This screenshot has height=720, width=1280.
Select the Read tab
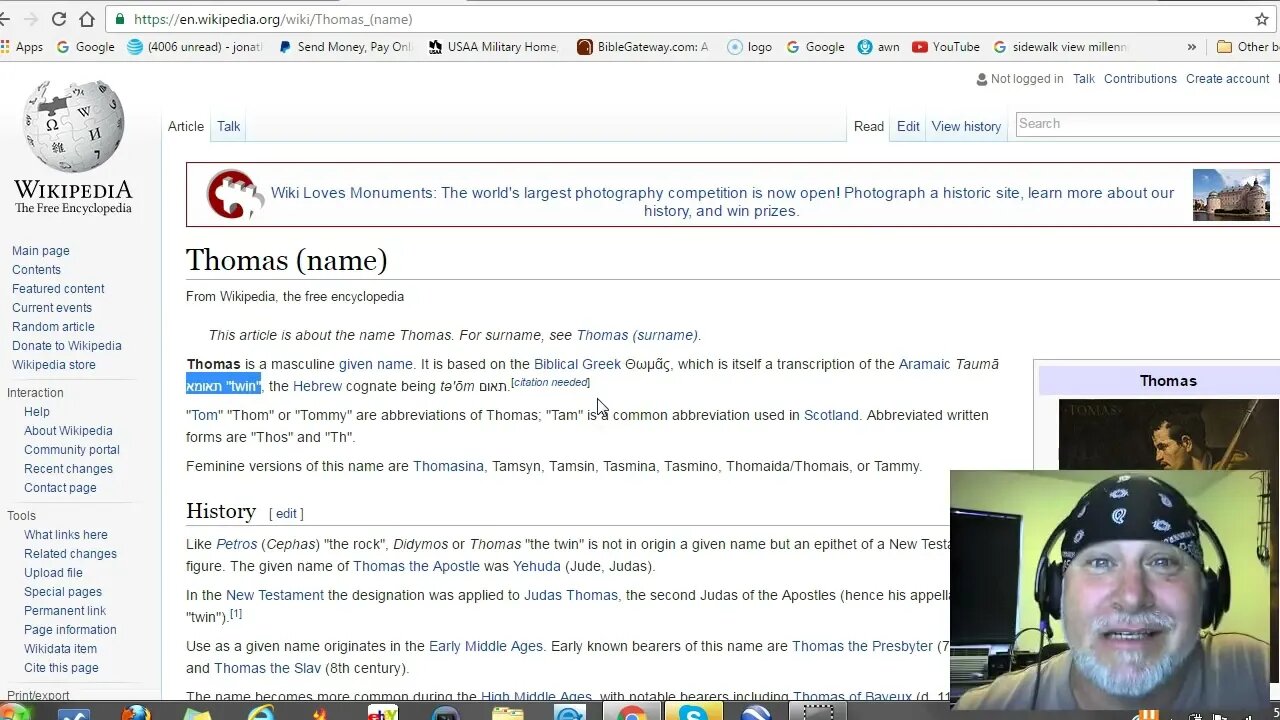pyautogui.click(x=869, y=126)
